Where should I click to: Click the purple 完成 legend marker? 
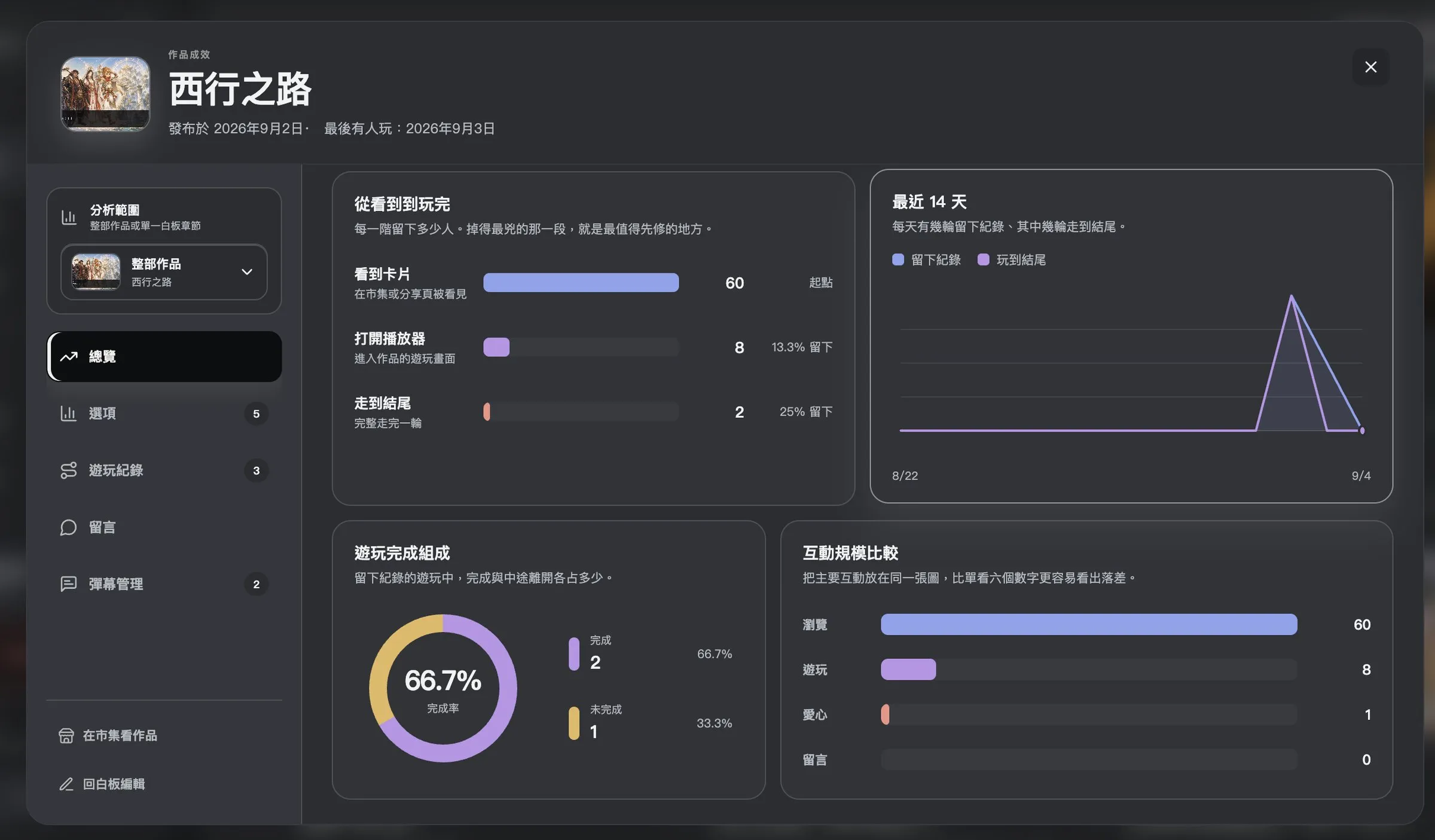[x=574, y=653]
